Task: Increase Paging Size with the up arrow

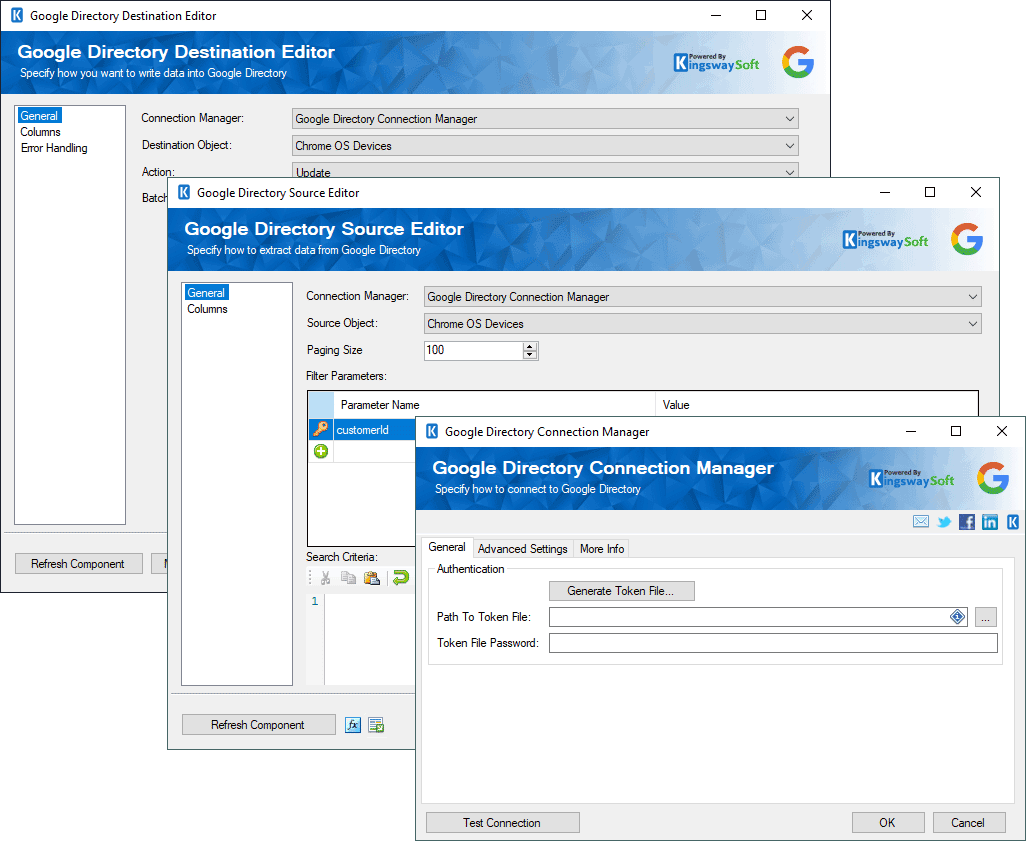Action: point(530,346)
